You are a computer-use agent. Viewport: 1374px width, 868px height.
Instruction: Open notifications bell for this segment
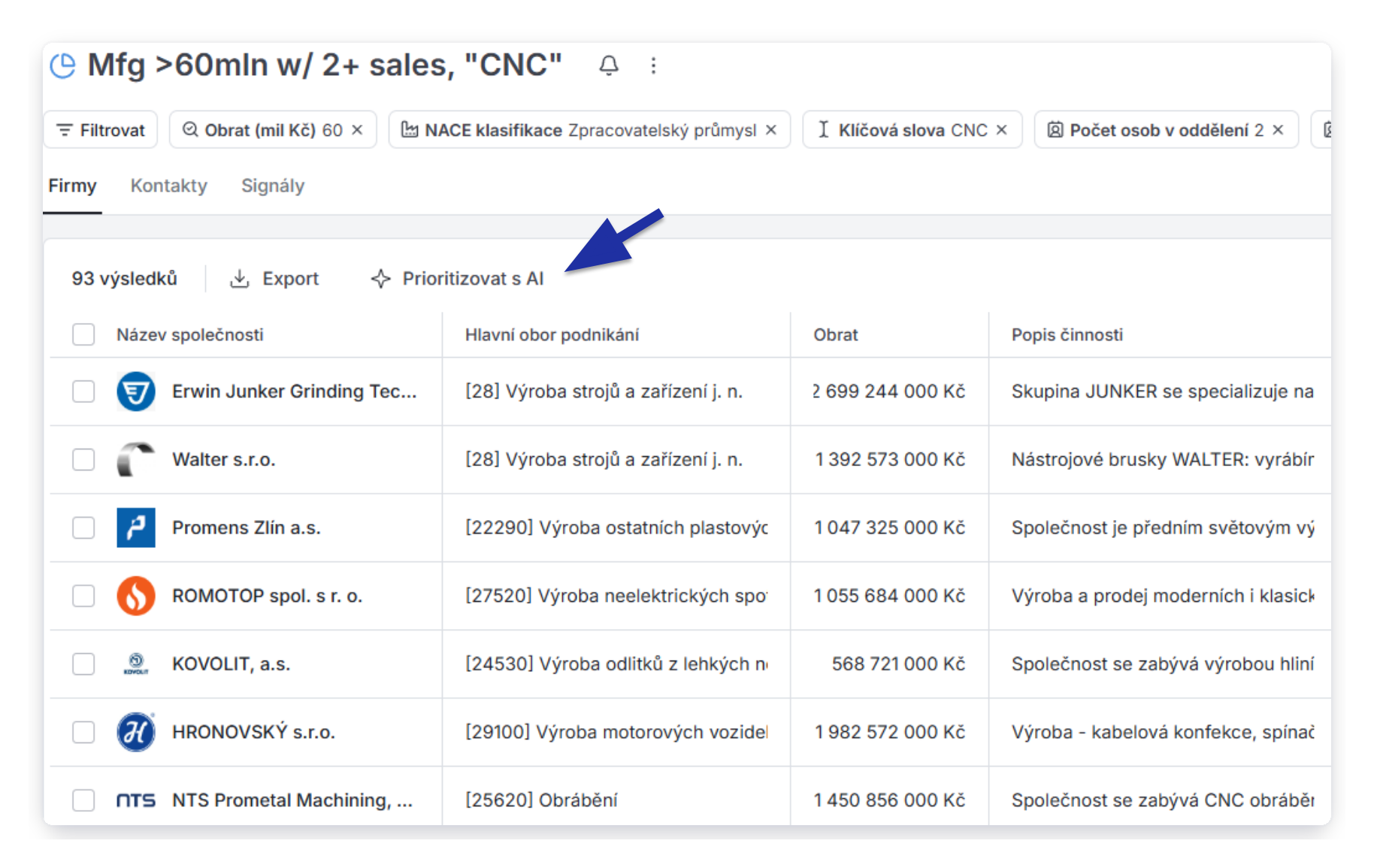click(x=609, y=65)
